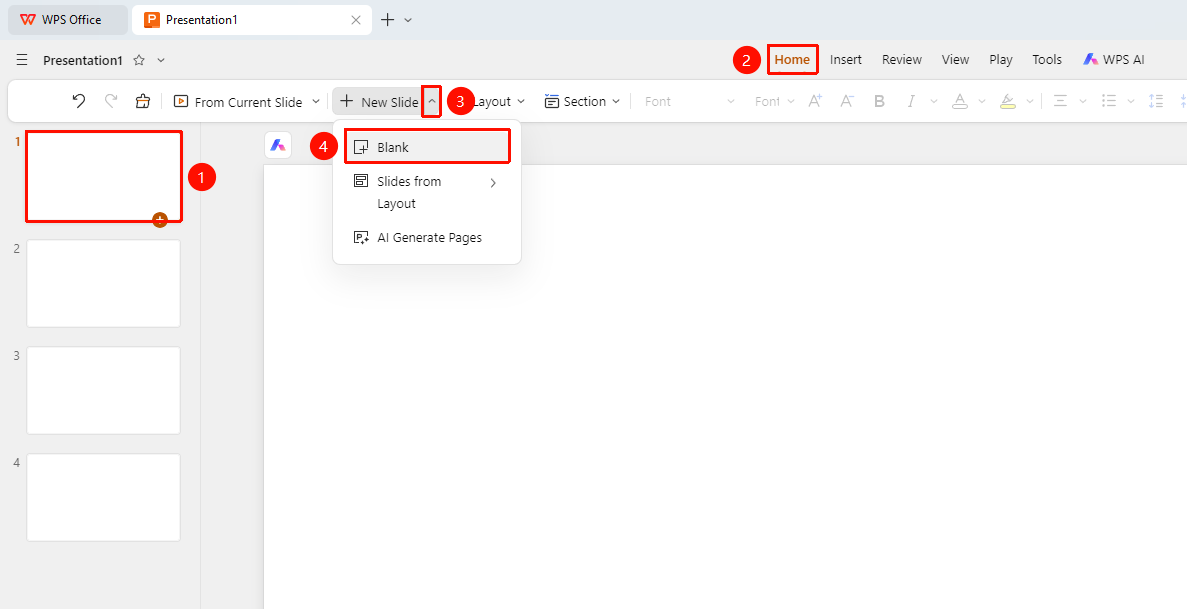Image resolution: width=1187 pixels, height=609 pixels.
Task: Expand the New Slide dropdown arrow
Action: [431, 102]
